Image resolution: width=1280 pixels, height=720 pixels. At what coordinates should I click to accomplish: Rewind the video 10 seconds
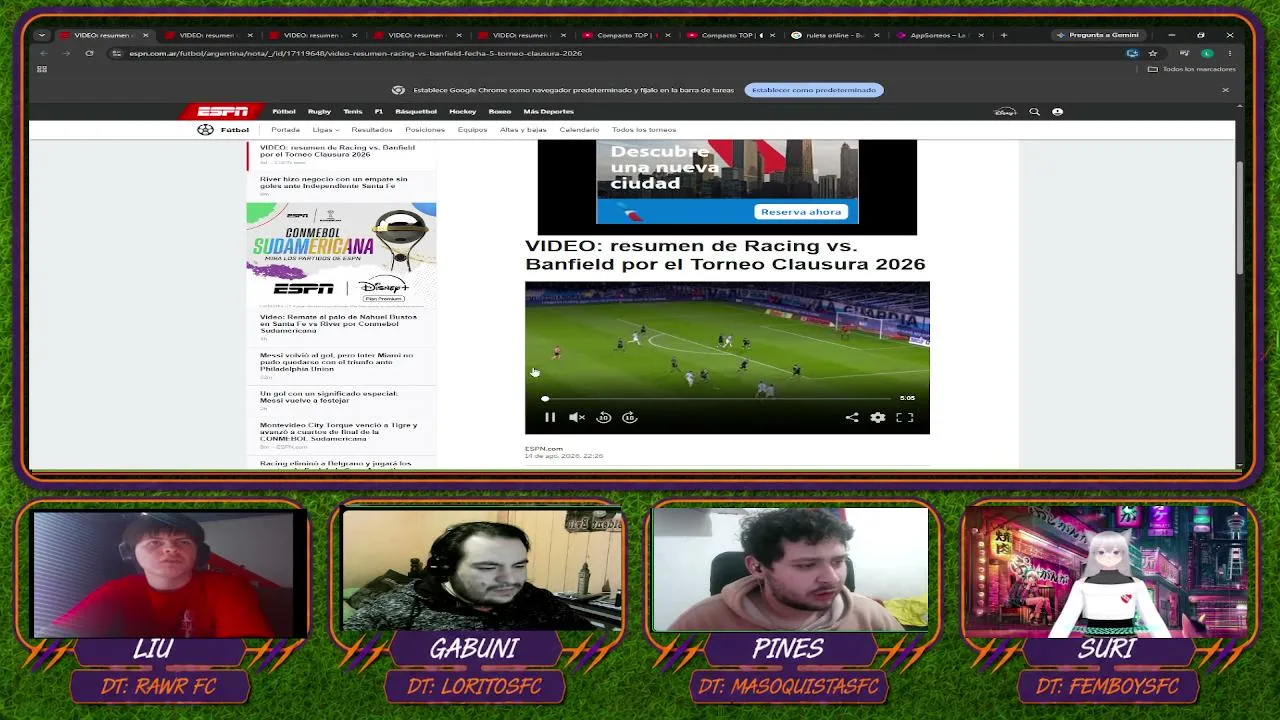click(604, 417)
